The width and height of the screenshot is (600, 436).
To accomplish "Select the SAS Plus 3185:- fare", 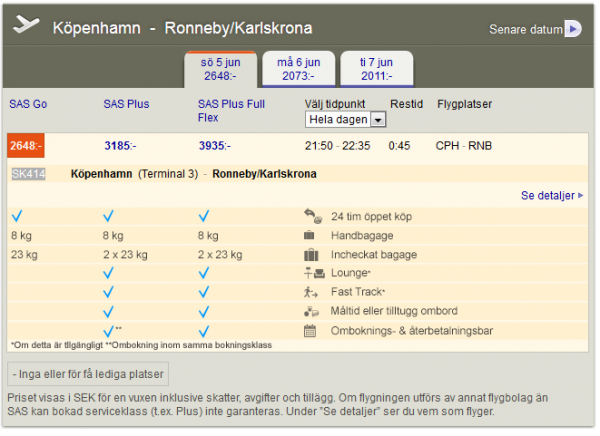I will (x=124, y=146).
